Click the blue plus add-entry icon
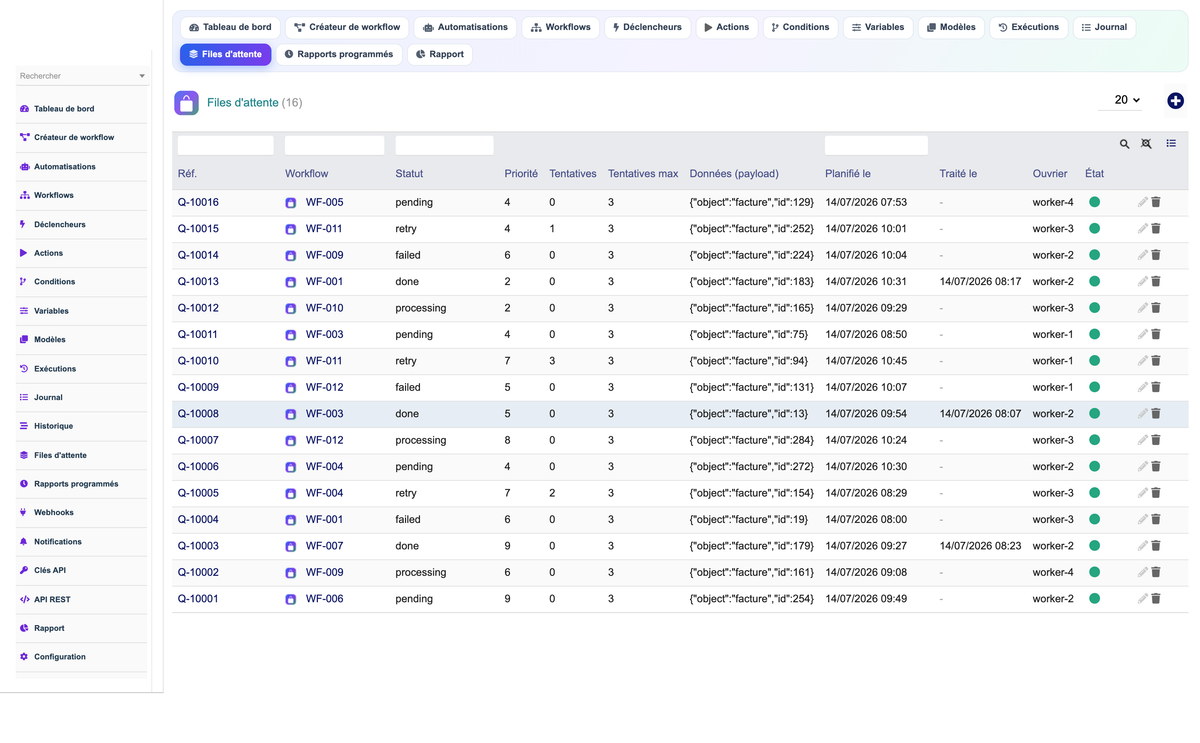Screen dimensions: 1200x743 pos(1175,101)
